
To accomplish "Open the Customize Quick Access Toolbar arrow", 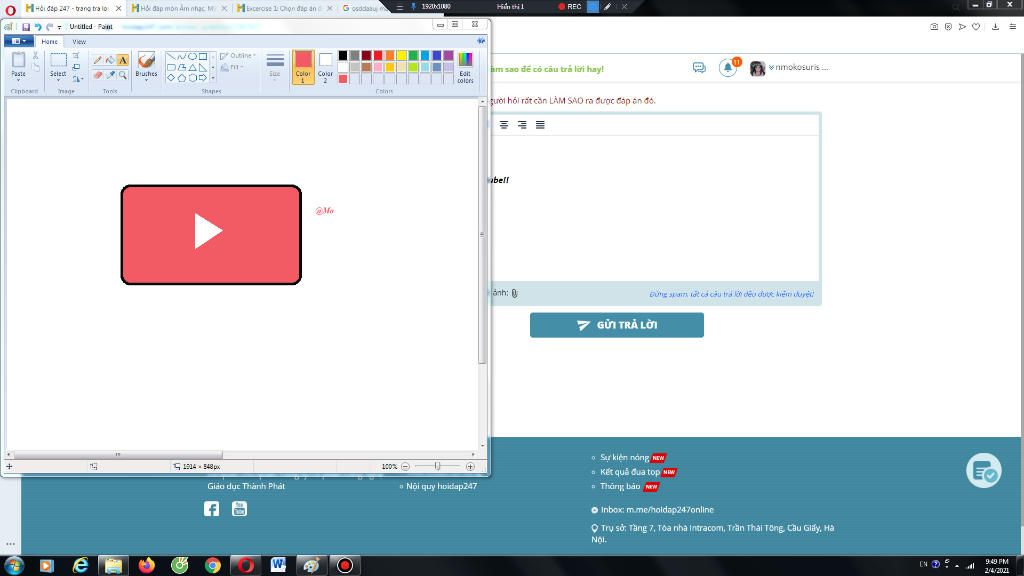I will point(59,27).
